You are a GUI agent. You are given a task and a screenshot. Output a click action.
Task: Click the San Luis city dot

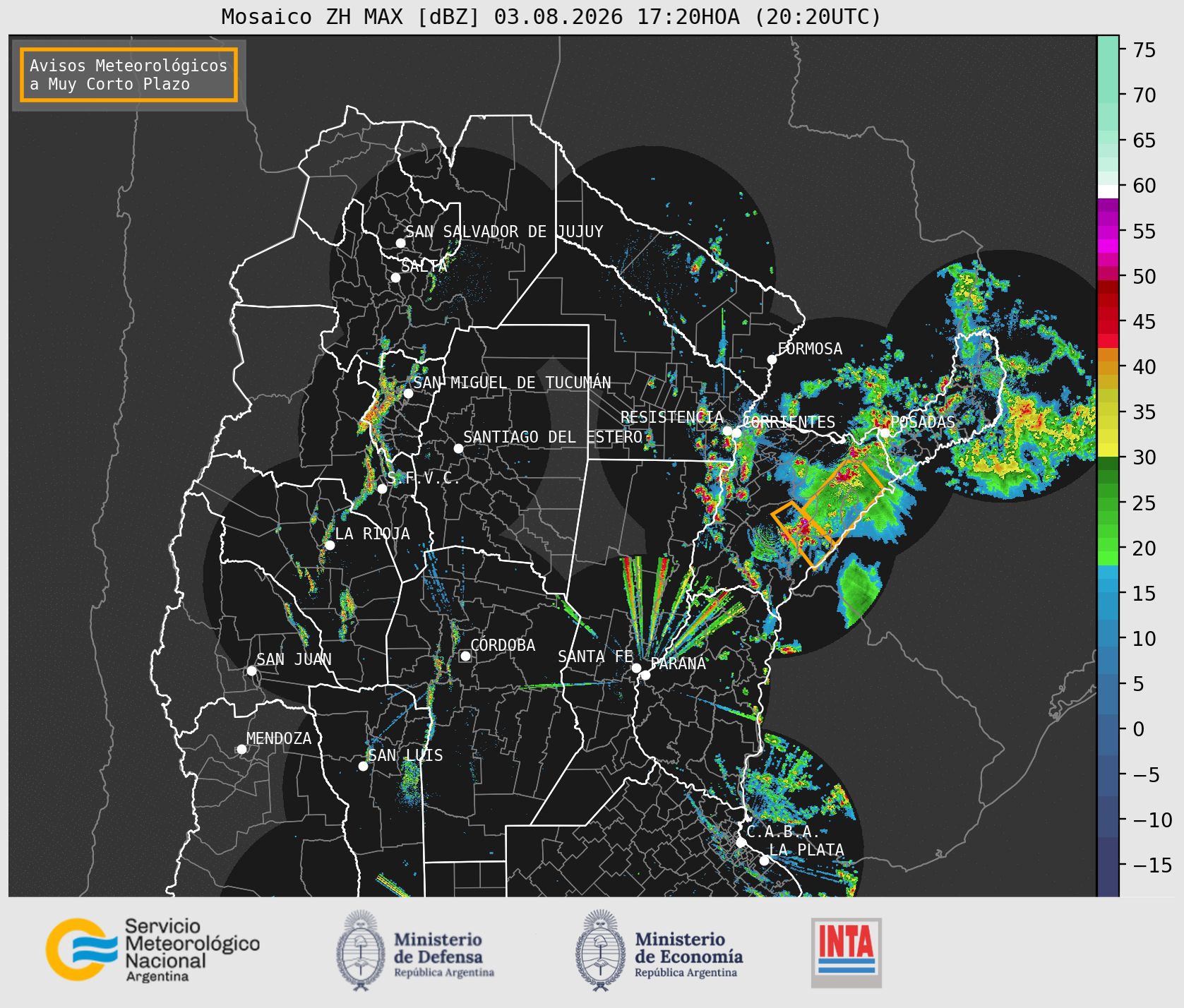(x=363, y=767)
